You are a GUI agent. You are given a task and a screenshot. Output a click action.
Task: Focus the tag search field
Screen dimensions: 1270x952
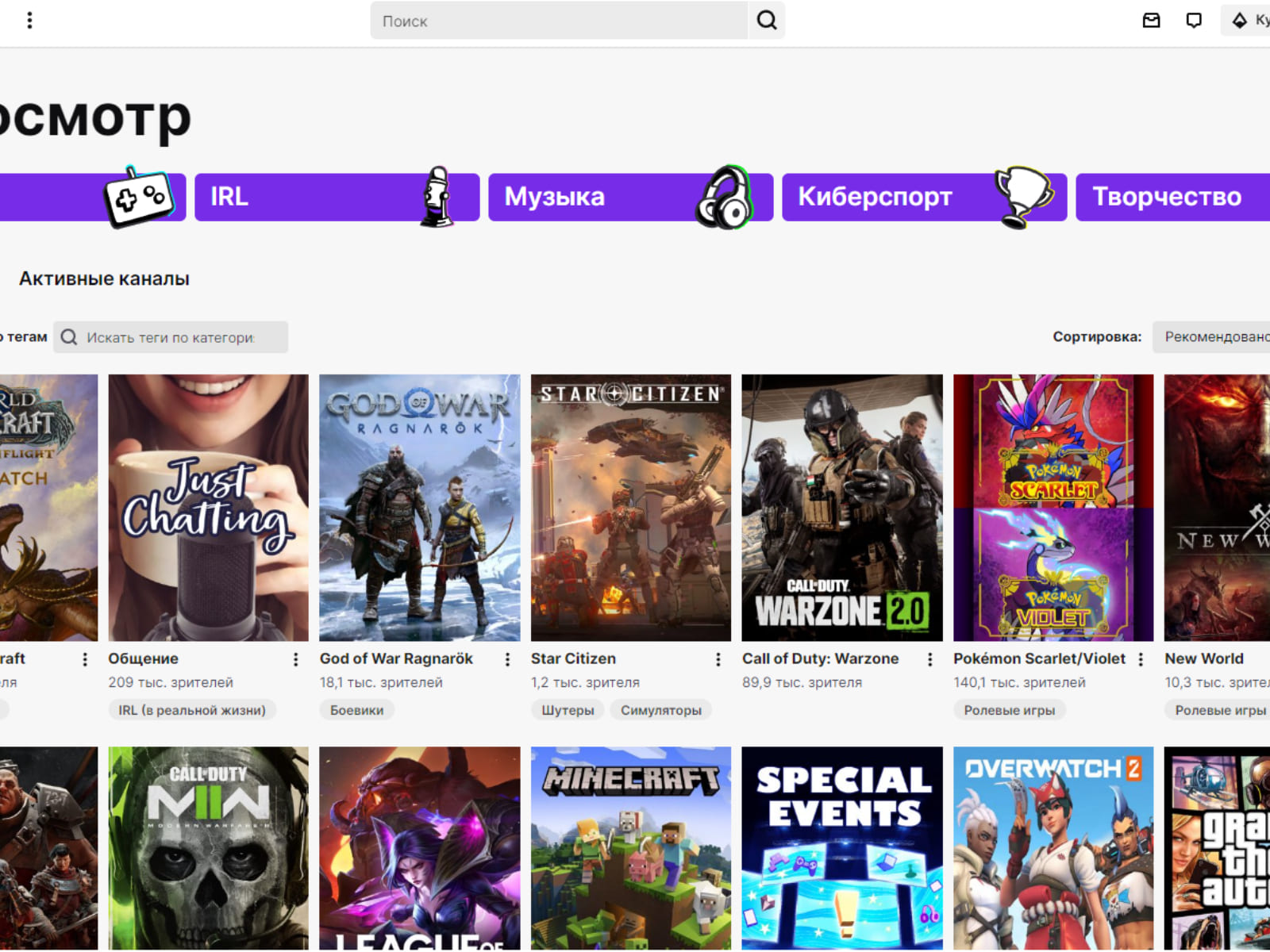[171, 337]
